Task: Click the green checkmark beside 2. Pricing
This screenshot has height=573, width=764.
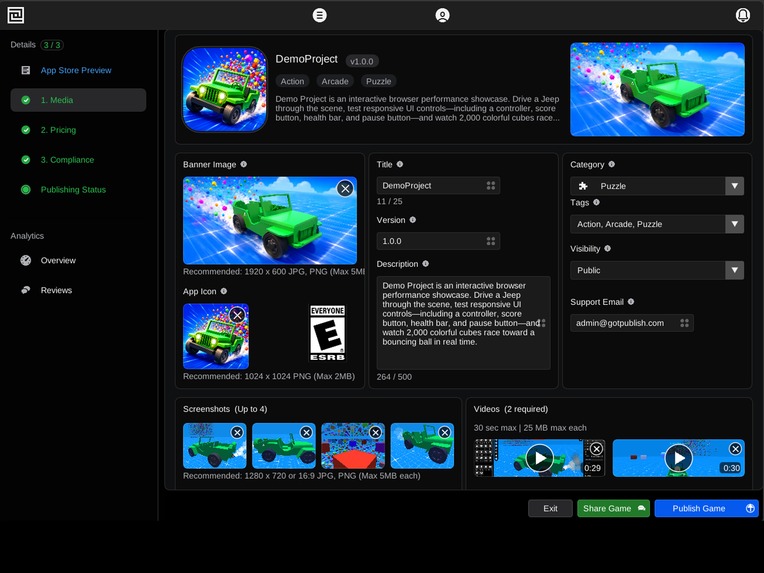Action: coord(26,130)
